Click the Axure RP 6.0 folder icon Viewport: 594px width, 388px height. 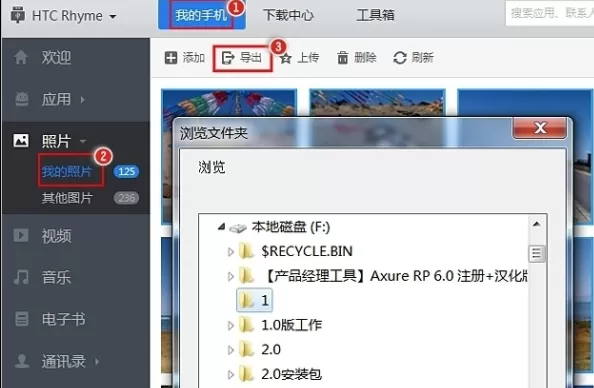pyautogui.click(x=247, y=276)
